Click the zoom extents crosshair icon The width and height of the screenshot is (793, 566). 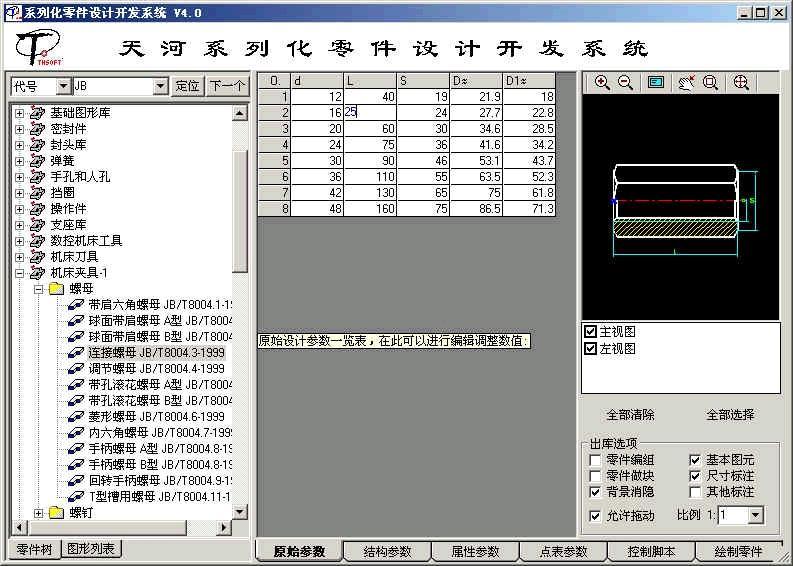tap(741, 83)
